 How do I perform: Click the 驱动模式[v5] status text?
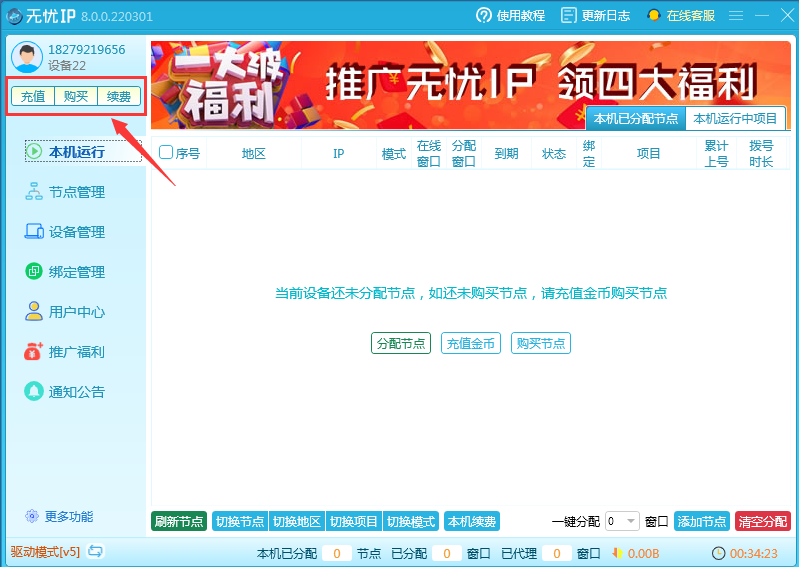tap(45, 552)
